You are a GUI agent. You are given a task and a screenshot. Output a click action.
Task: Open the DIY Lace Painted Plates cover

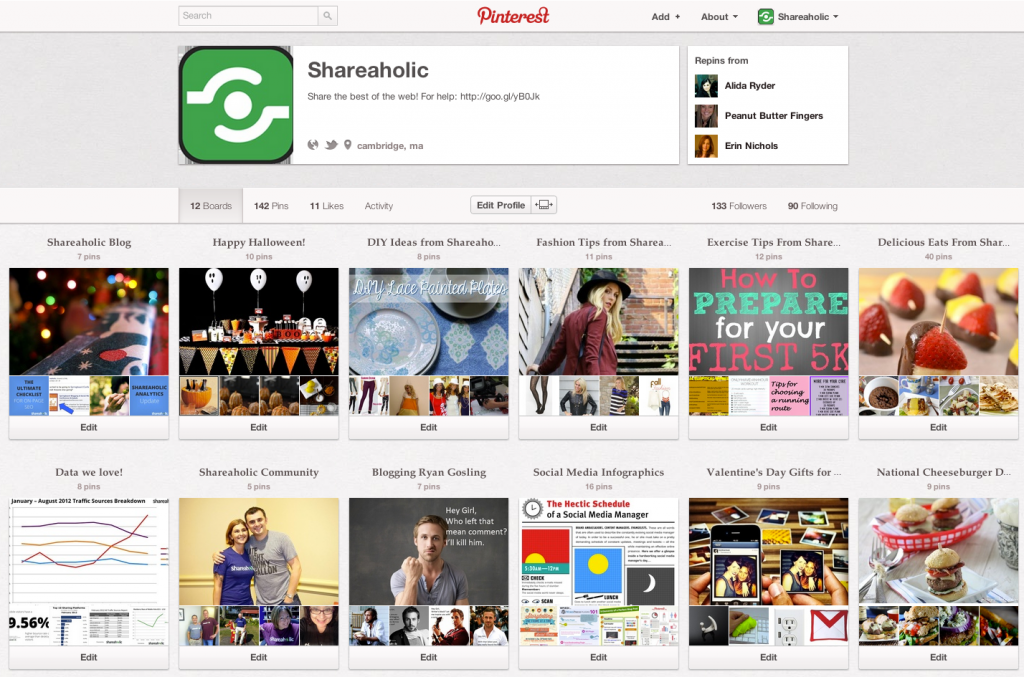click(428, 321)
